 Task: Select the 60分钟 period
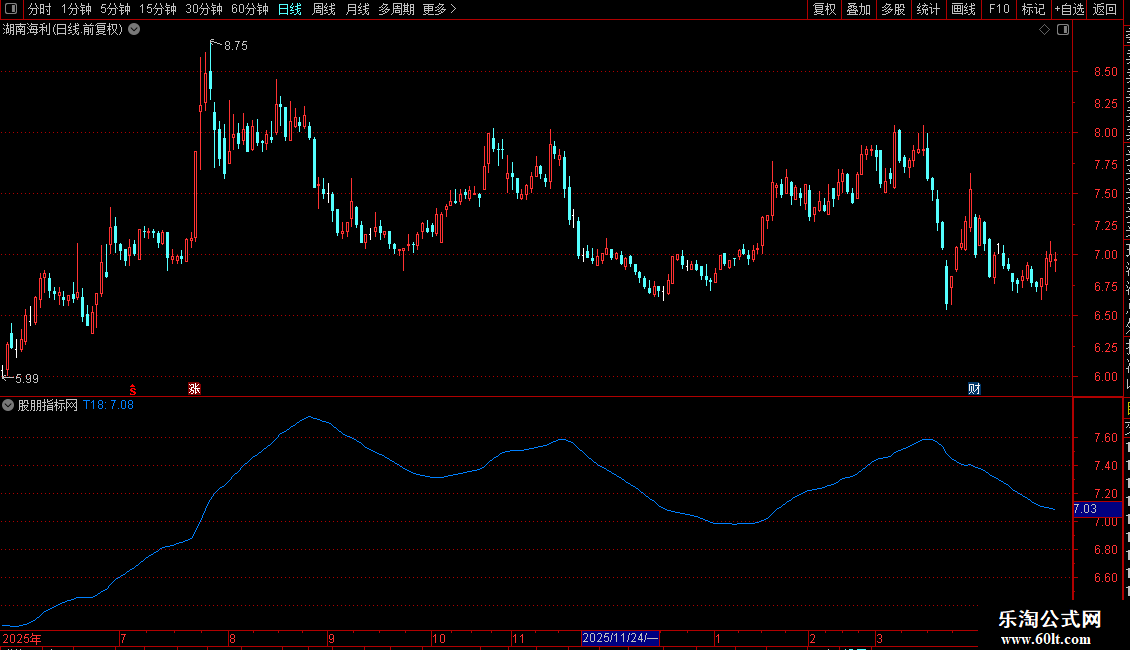pyautogui.click(x=250, y=9)
